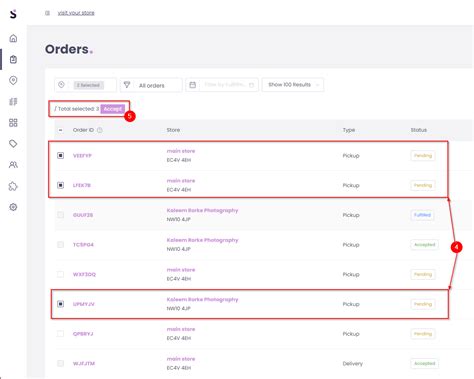Click the sidebar toggle icon beside visit your store
Screen dimensions: 474x379
tap(47, 13)
